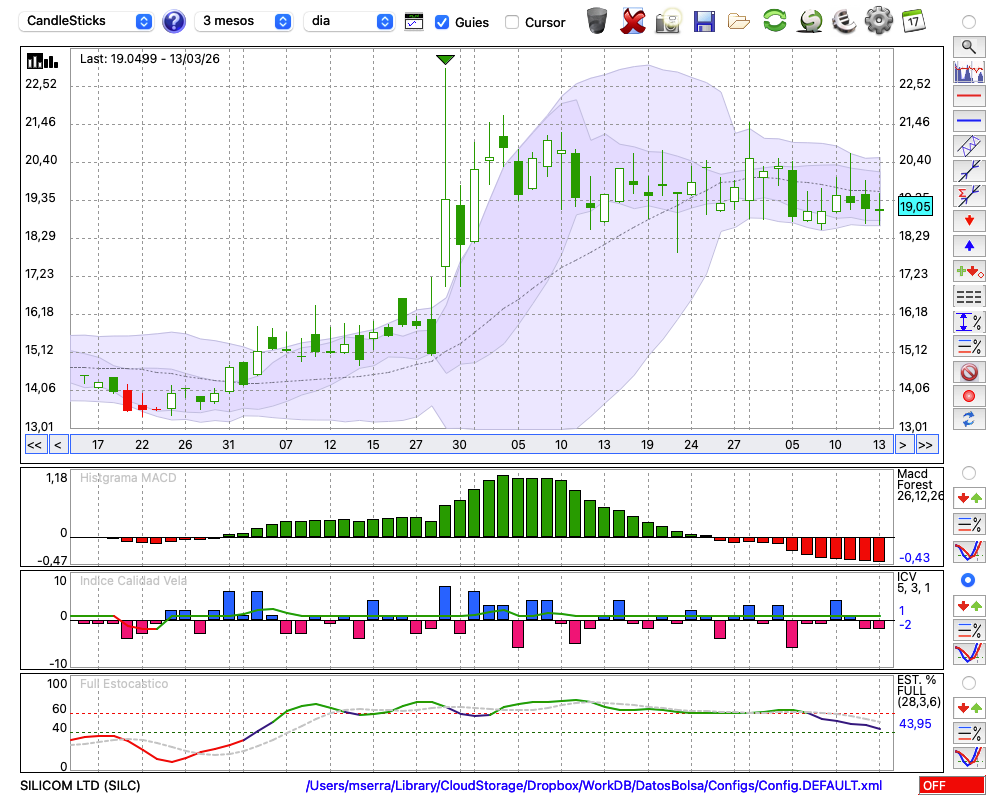Click the Config.DEFAULT.xml file path link
The width and height of the screenshot is (1000, 800).
click(x=594, y=786)
